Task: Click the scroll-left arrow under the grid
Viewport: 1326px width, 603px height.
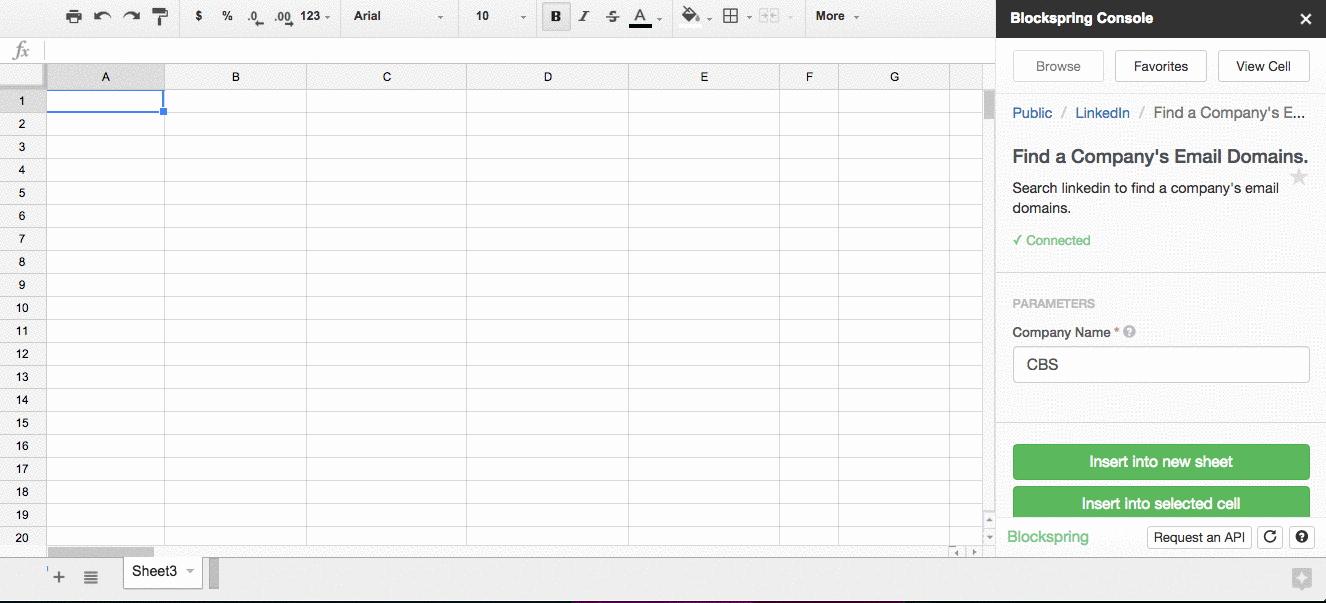Action: (956, 552)
